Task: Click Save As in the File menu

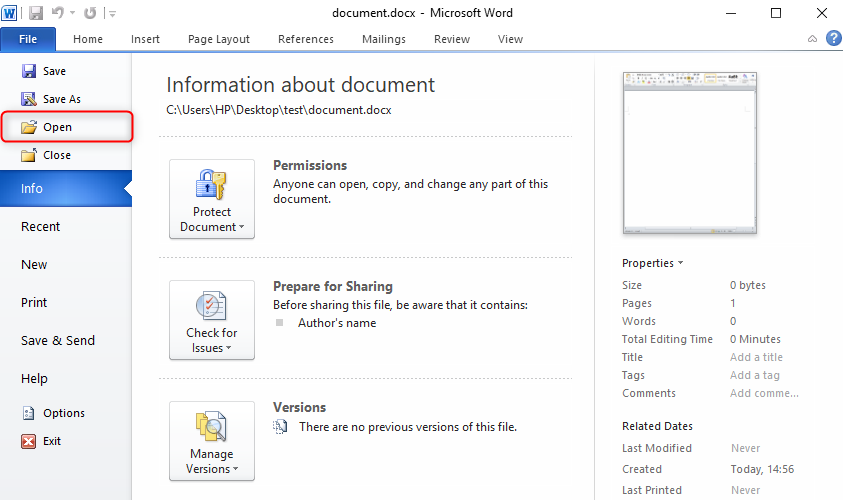Action: coord(61,99)
